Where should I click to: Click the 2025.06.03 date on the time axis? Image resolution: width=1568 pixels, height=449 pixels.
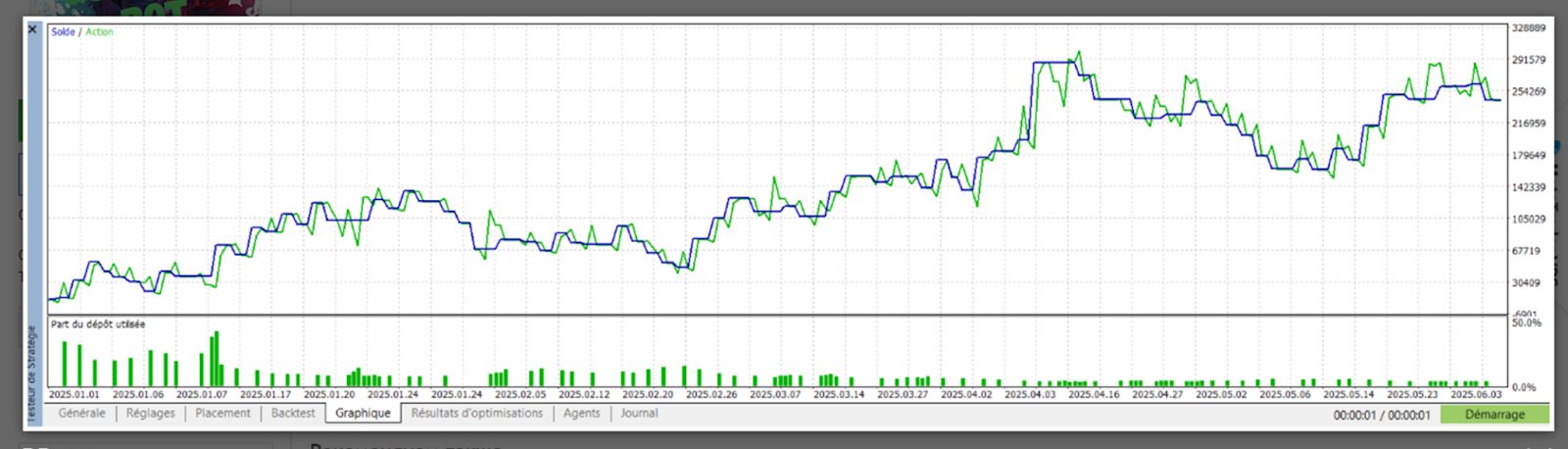point(1476,395)
